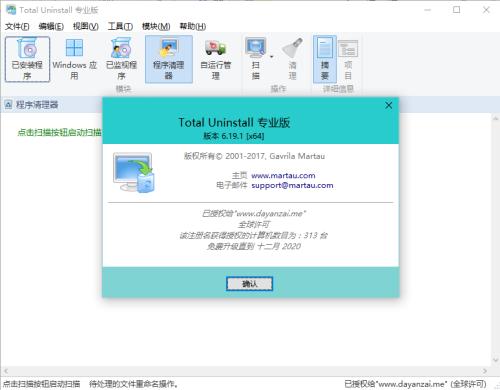Click the 清理 broom tool
This screenshot has width=500, height=390.
coord(292,59)
